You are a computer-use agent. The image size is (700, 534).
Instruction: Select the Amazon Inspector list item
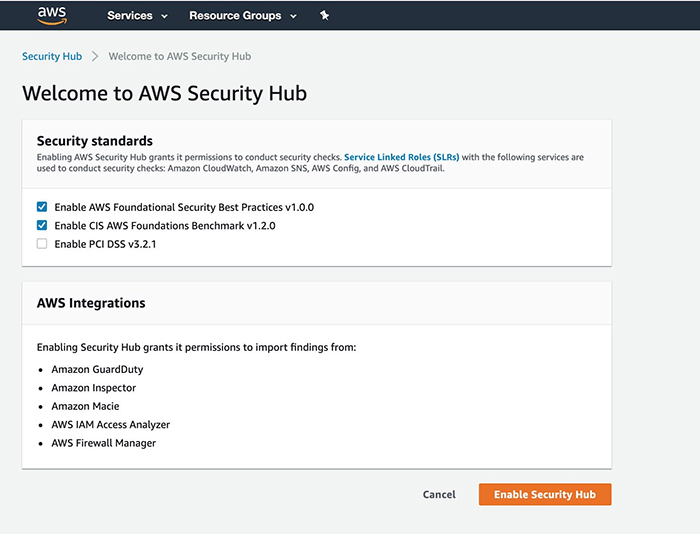(94, 388)
